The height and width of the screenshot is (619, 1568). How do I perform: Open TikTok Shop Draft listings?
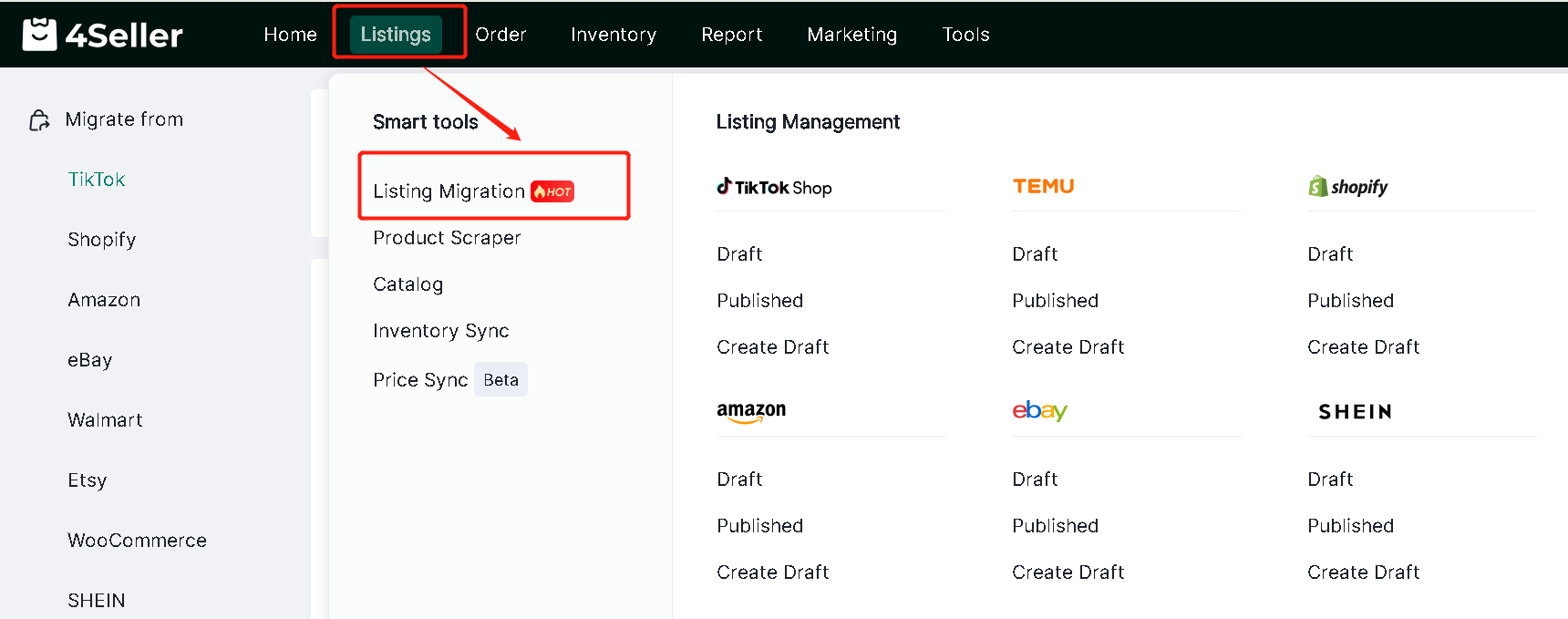click(739, 254)
